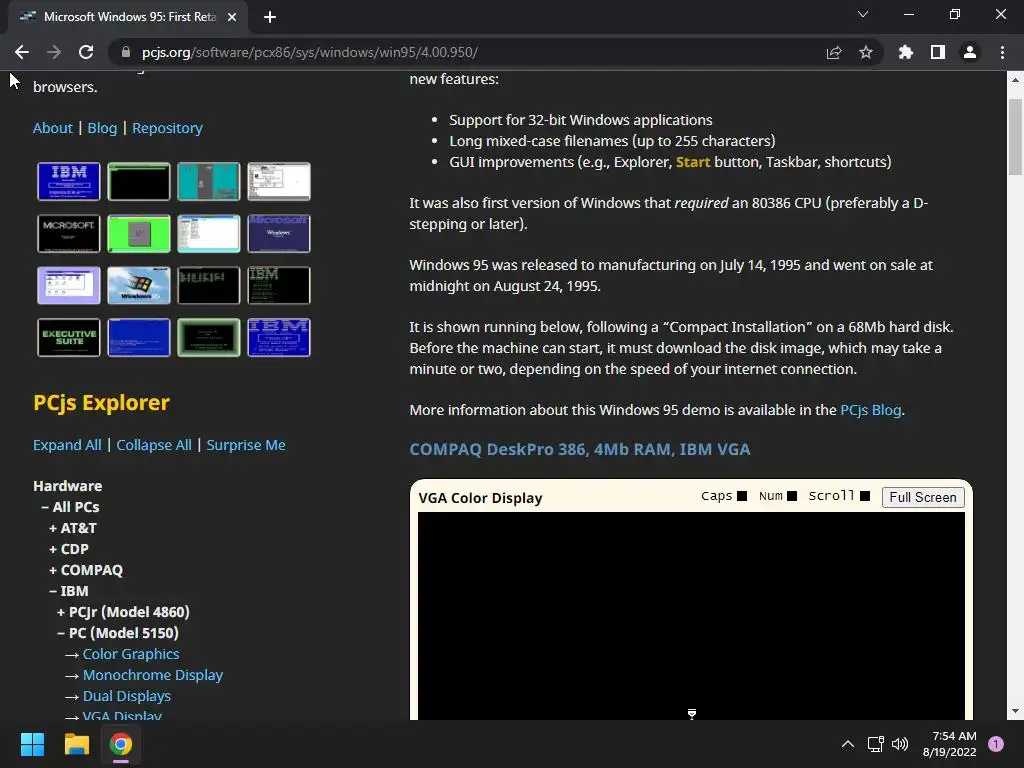Open the Windows Start menu
The width and height of the screenshot is (1024, 768).
coord(32,744)
